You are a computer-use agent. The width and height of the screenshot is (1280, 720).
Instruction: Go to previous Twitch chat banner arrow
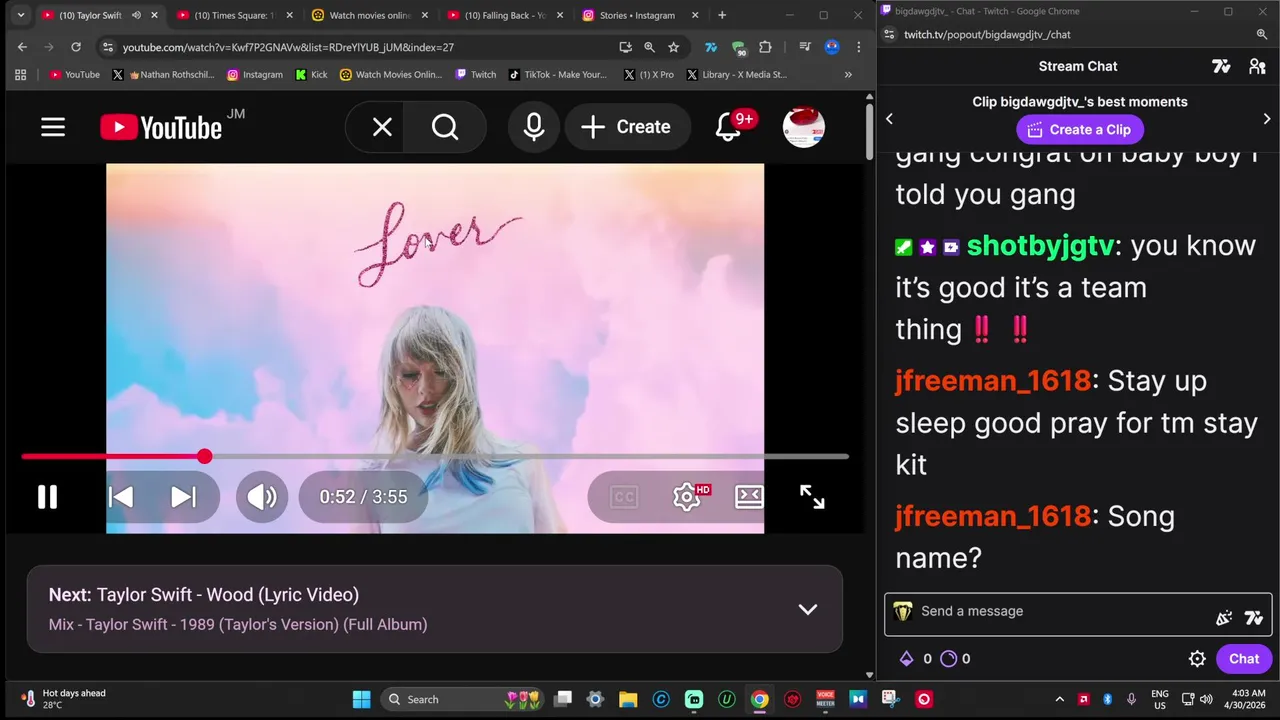coord(889,118)
